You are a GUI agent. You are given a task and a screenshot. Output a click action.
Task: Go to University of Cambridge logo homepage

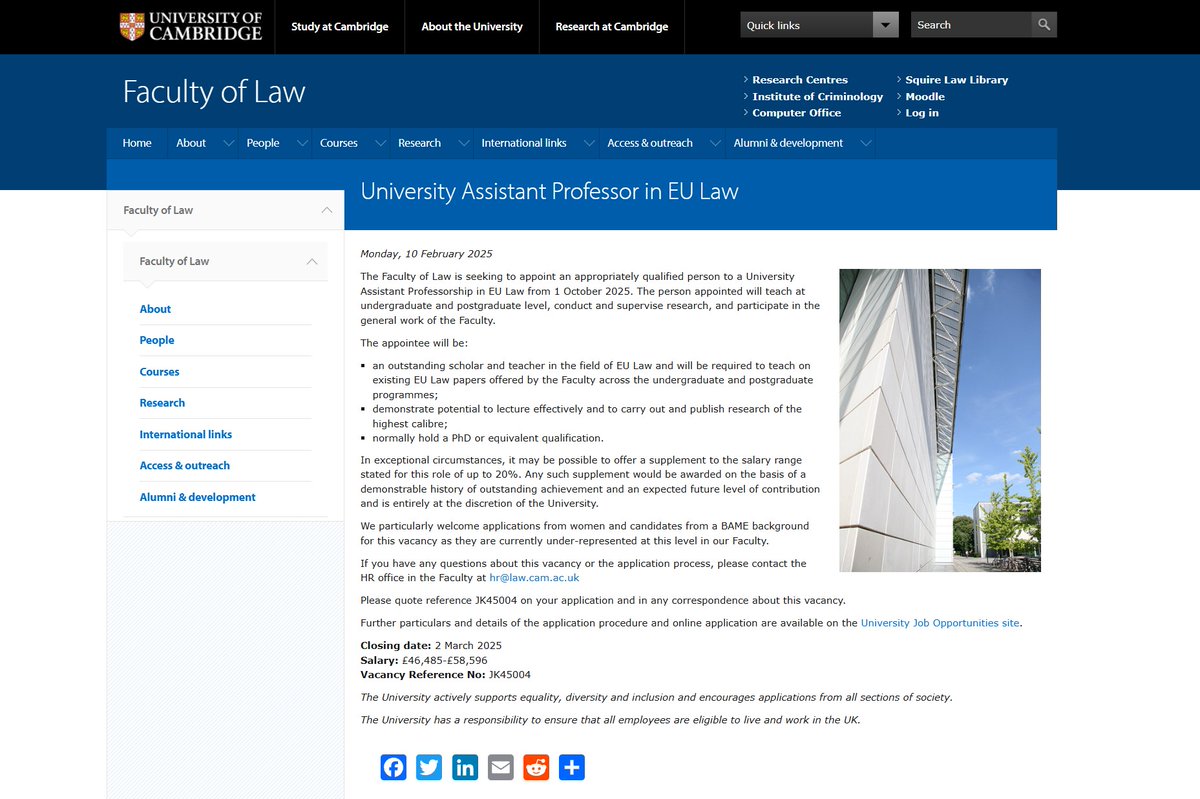click(190, 26)
